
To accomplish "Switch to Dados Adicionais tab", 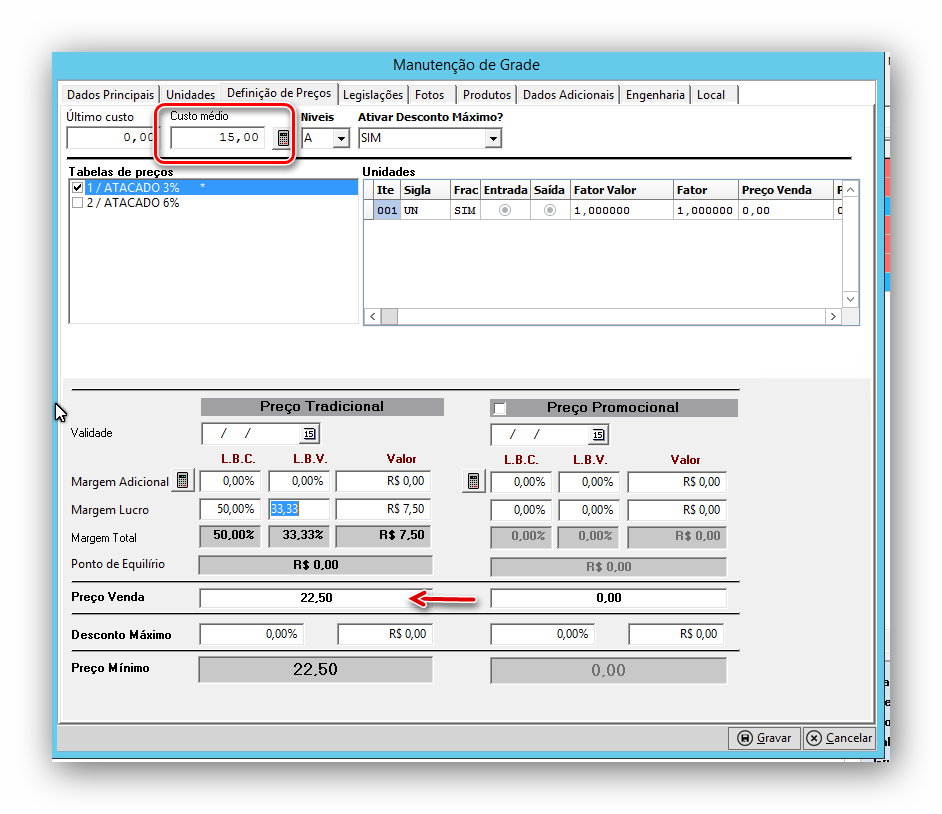I will pos(568,95).
